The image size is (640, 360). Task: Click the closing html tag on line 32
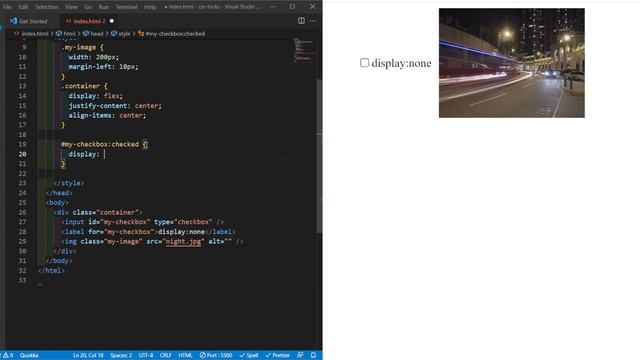(51, 270)
